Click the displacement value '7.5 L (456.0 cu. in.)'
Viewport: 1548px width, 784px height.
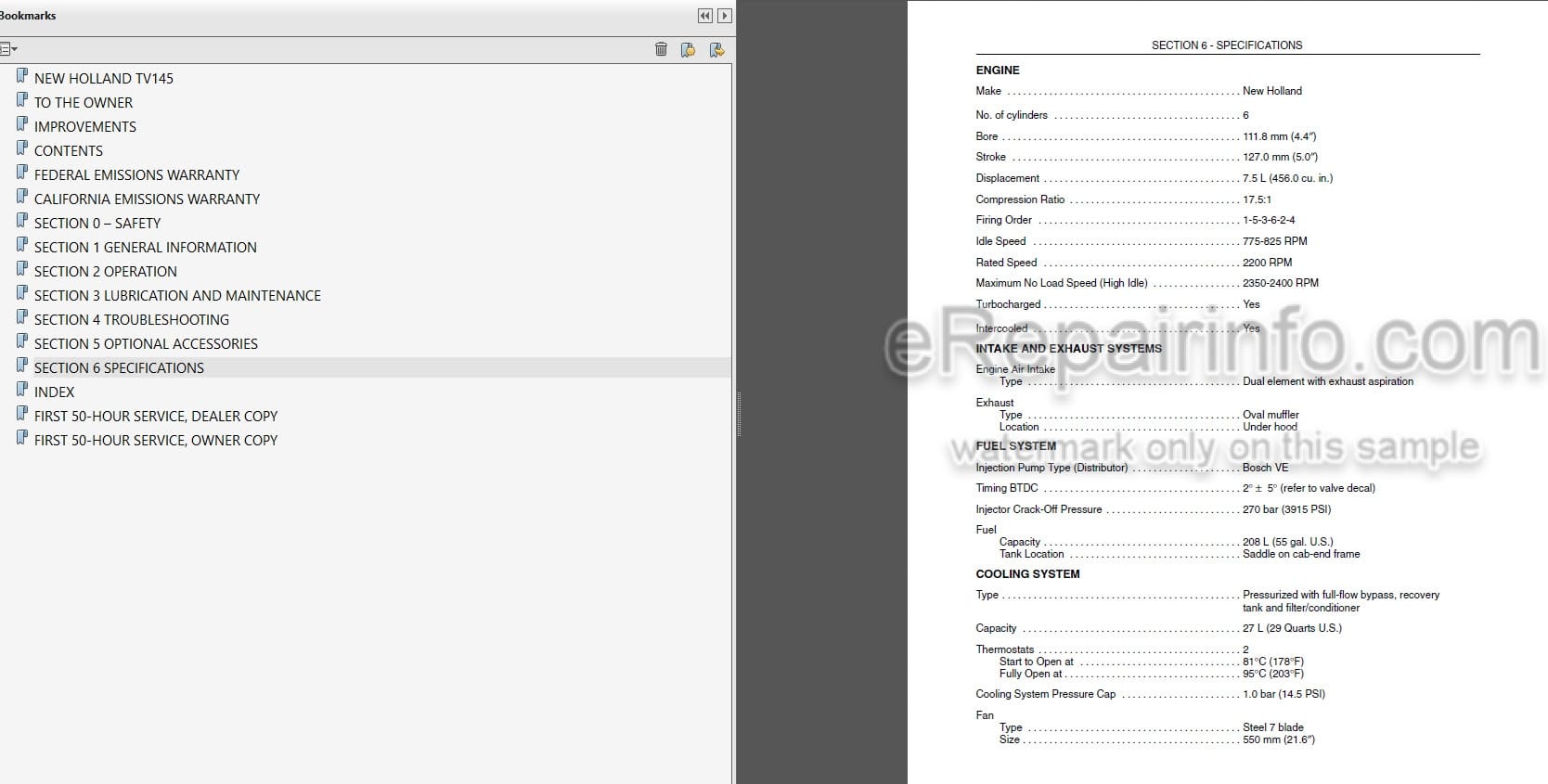pyautogui.click(x=1288, y=178)
